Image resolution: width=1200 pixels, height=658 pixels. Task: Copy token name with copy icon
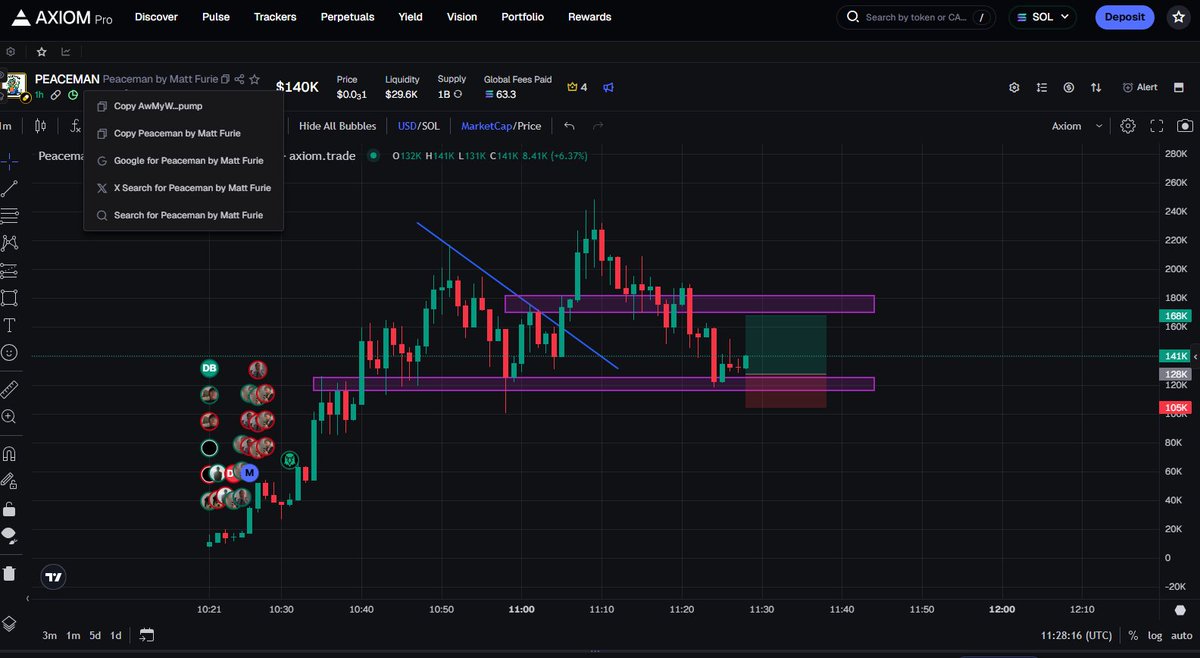(x=225, y=79)
